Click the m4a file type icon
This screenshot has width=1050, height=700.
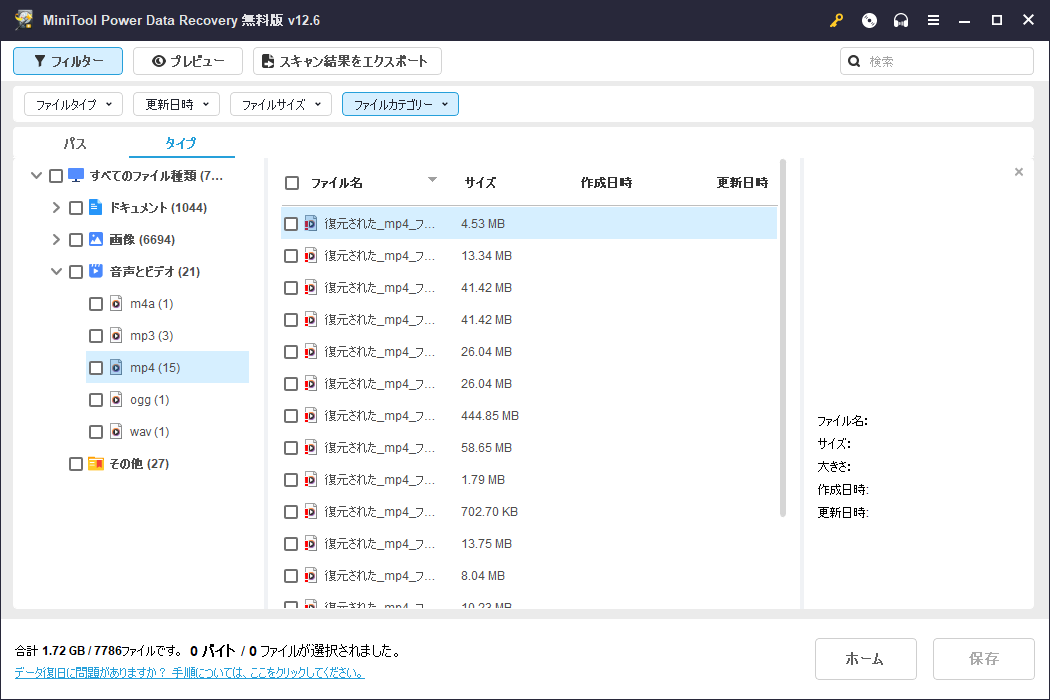[116, 303]
